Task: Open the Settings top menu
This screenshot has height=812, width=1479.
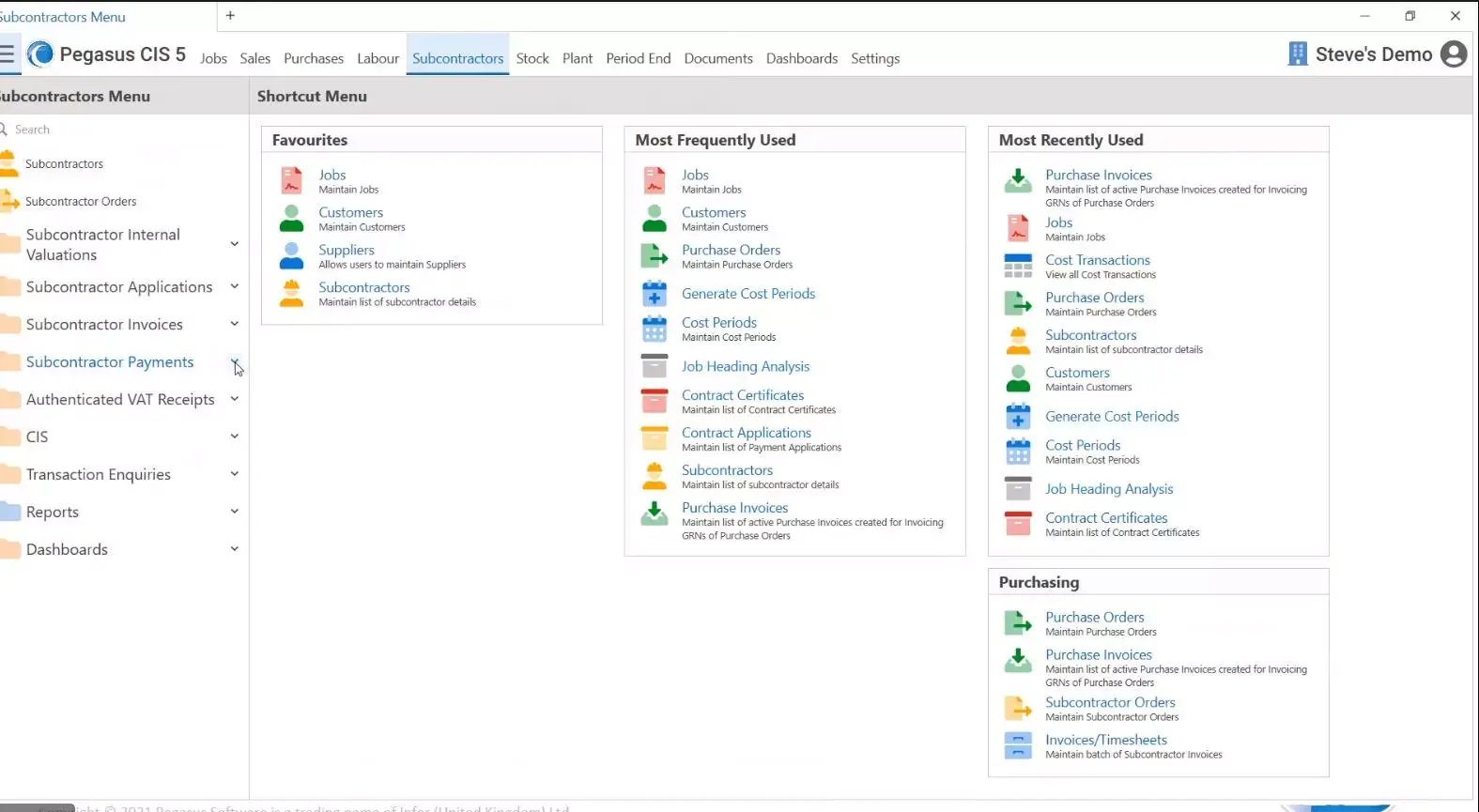Action: tap(875, 58)
